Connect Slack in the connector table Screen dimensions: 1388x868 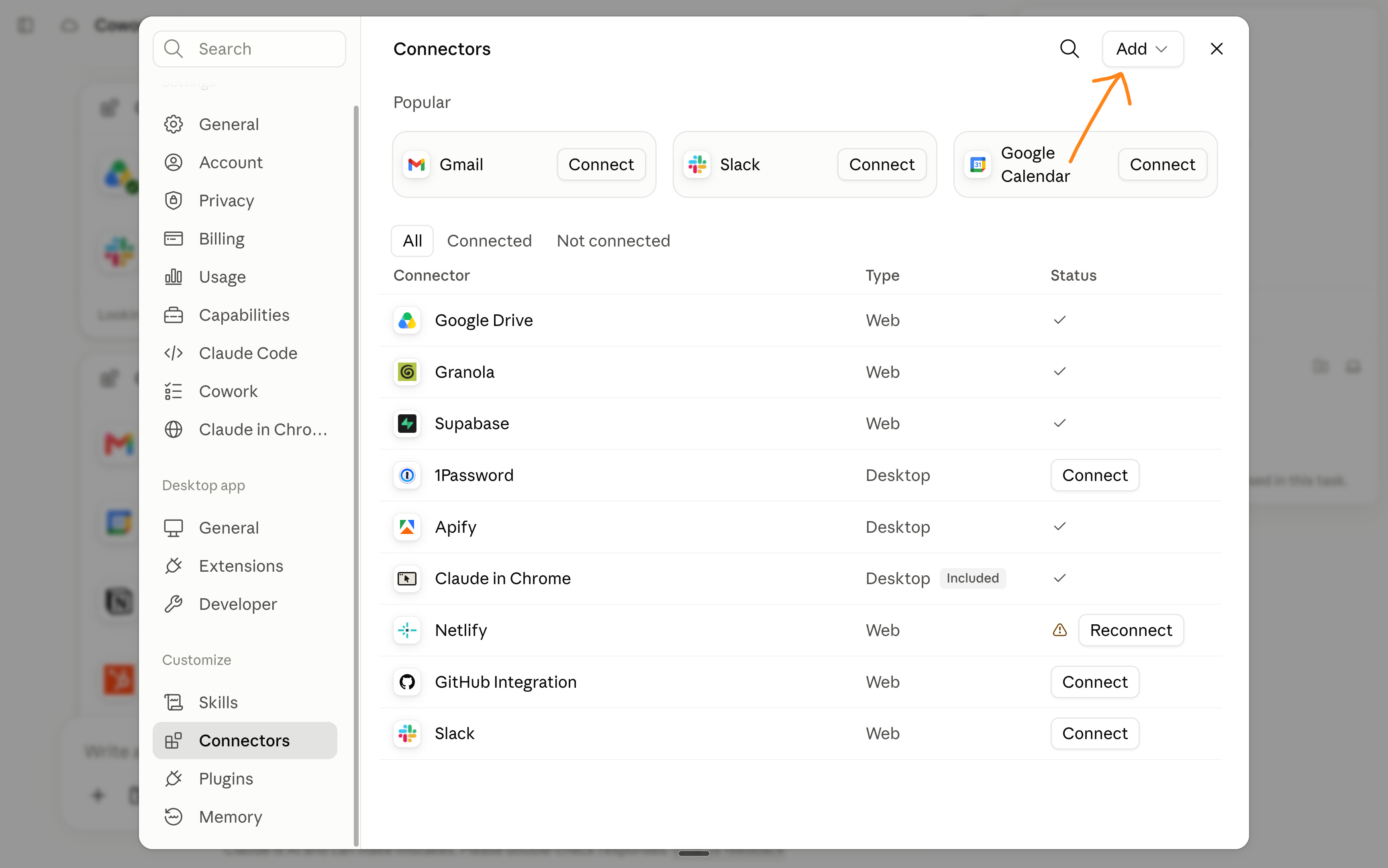(x=1094, y=734)
